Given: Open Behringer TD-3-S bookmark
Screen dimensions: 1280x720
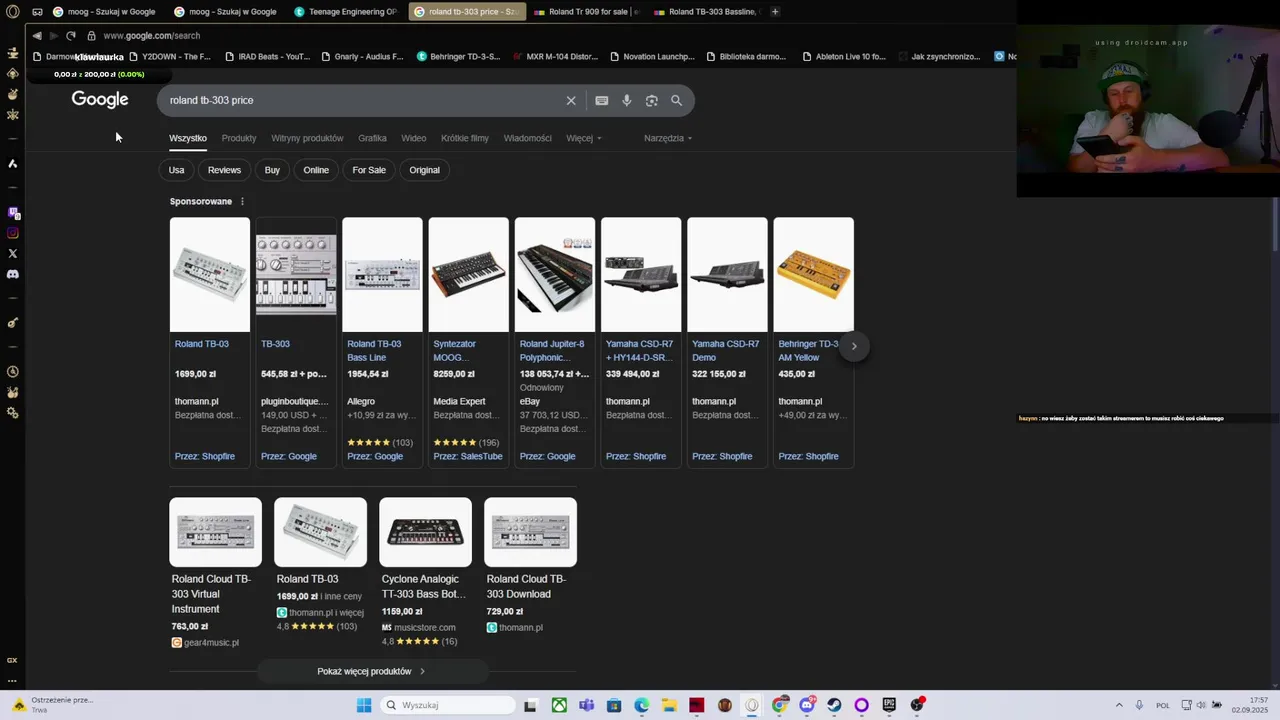Looking at the screenshot, I should [459, 57].
